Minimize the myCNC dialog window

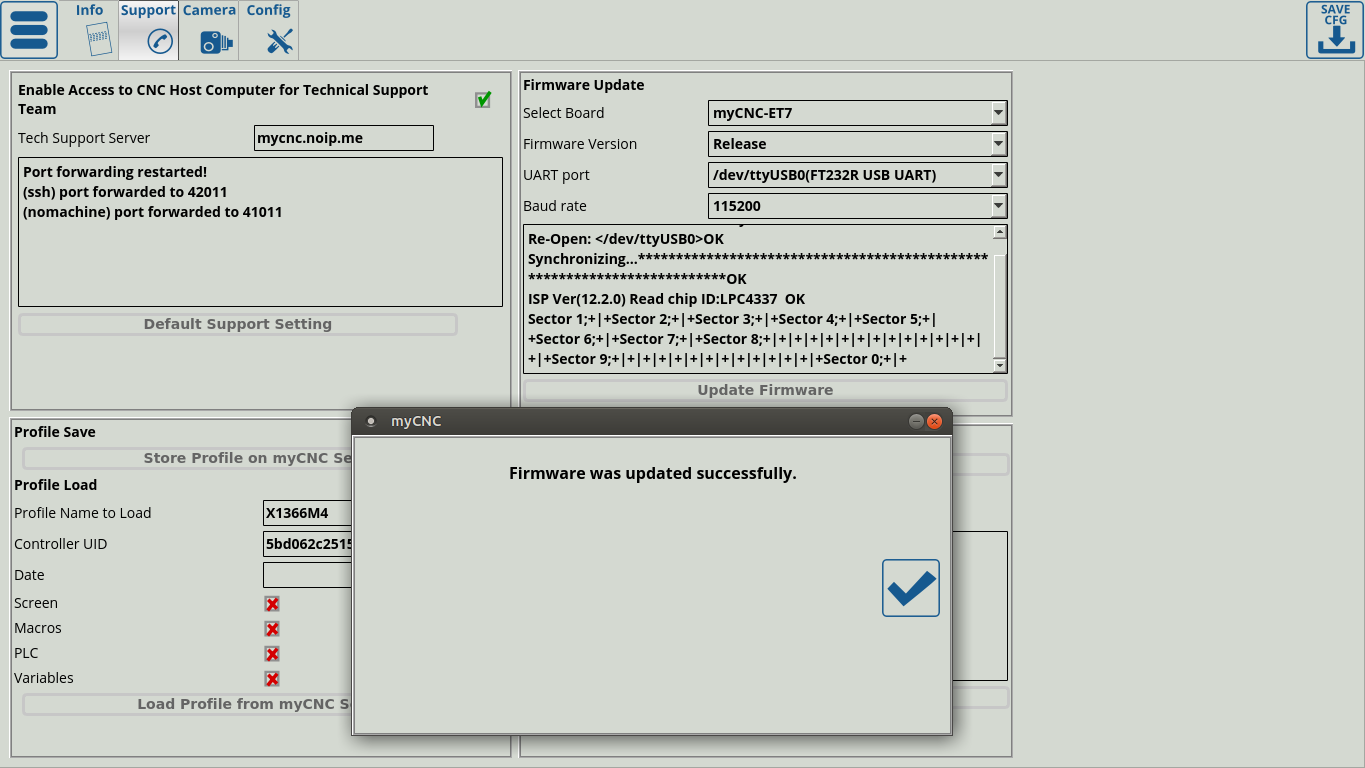pyautogui.click(x=916, y=422)
